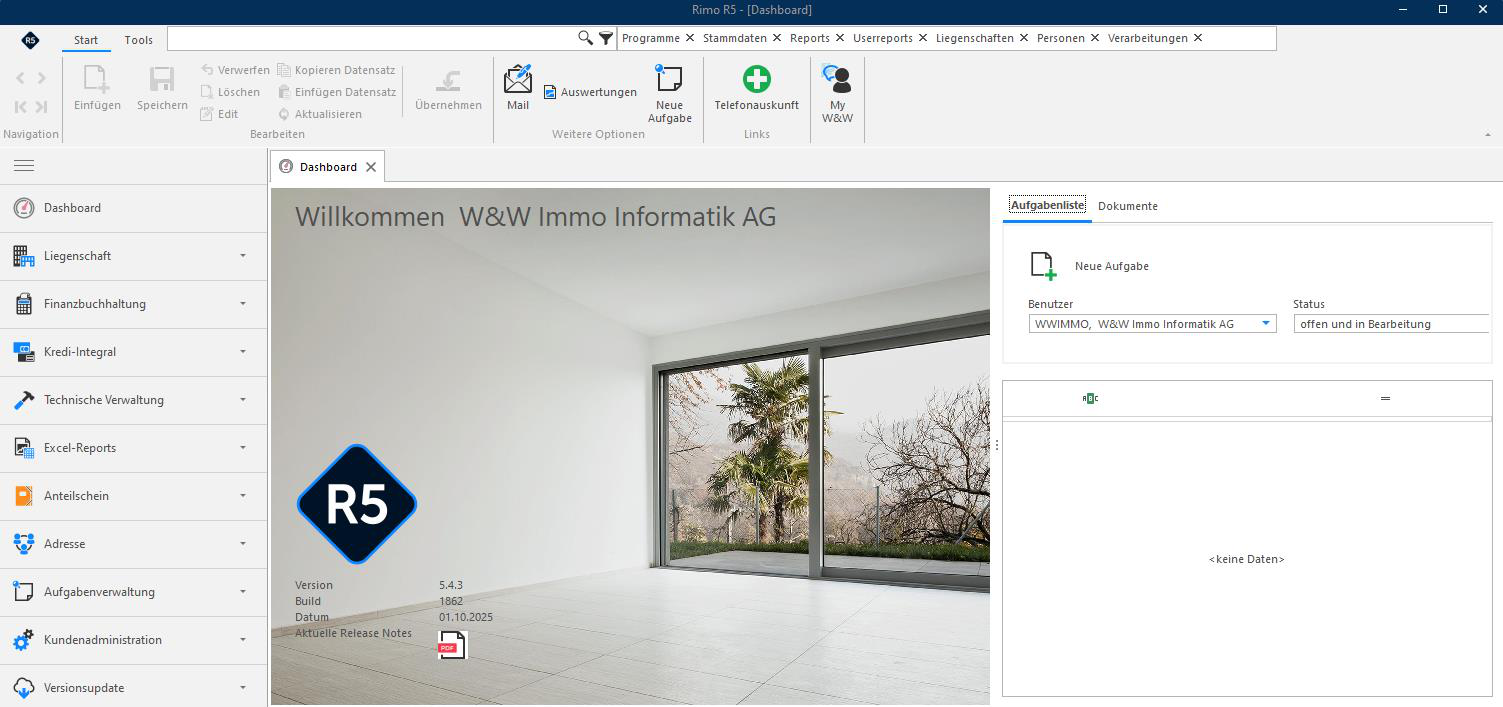
Task: Remove the Personen filter tag
Action: tap(1095, 38)
